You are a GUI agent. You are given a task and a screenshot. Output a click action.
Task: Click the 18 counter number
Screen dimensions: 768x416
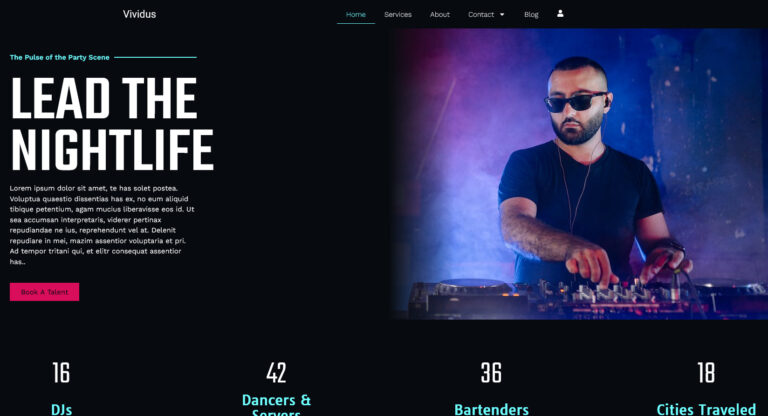tap(706, 373)
